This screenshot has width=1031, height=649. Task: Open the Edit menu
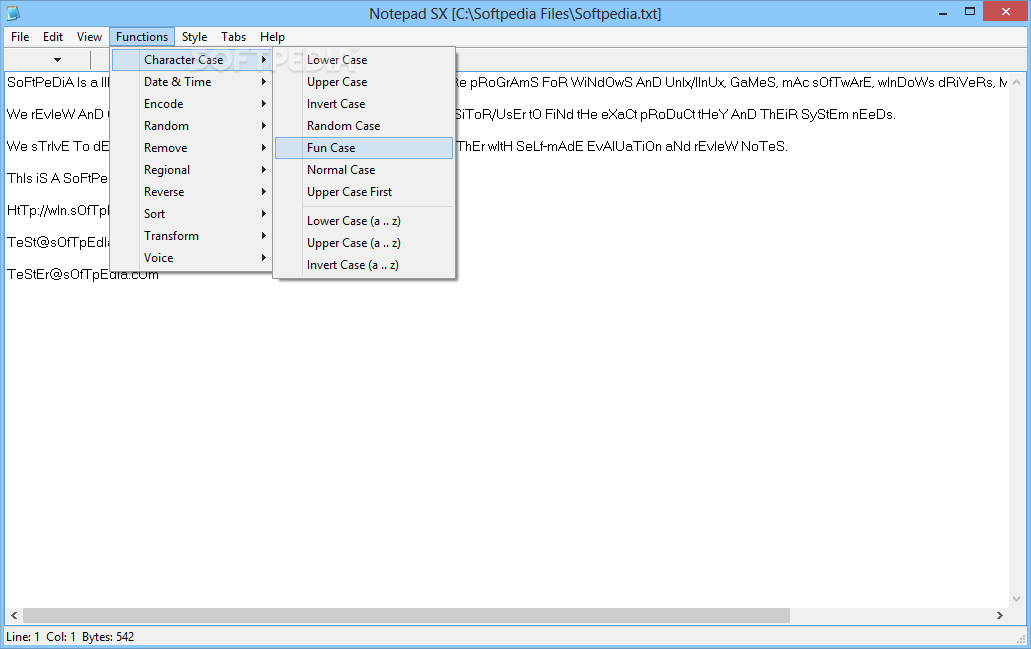point(53,37)
